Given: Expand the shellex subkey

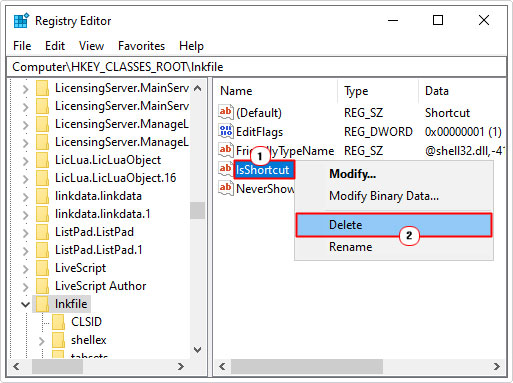Looking at the screenshot, I should (42, 341).
